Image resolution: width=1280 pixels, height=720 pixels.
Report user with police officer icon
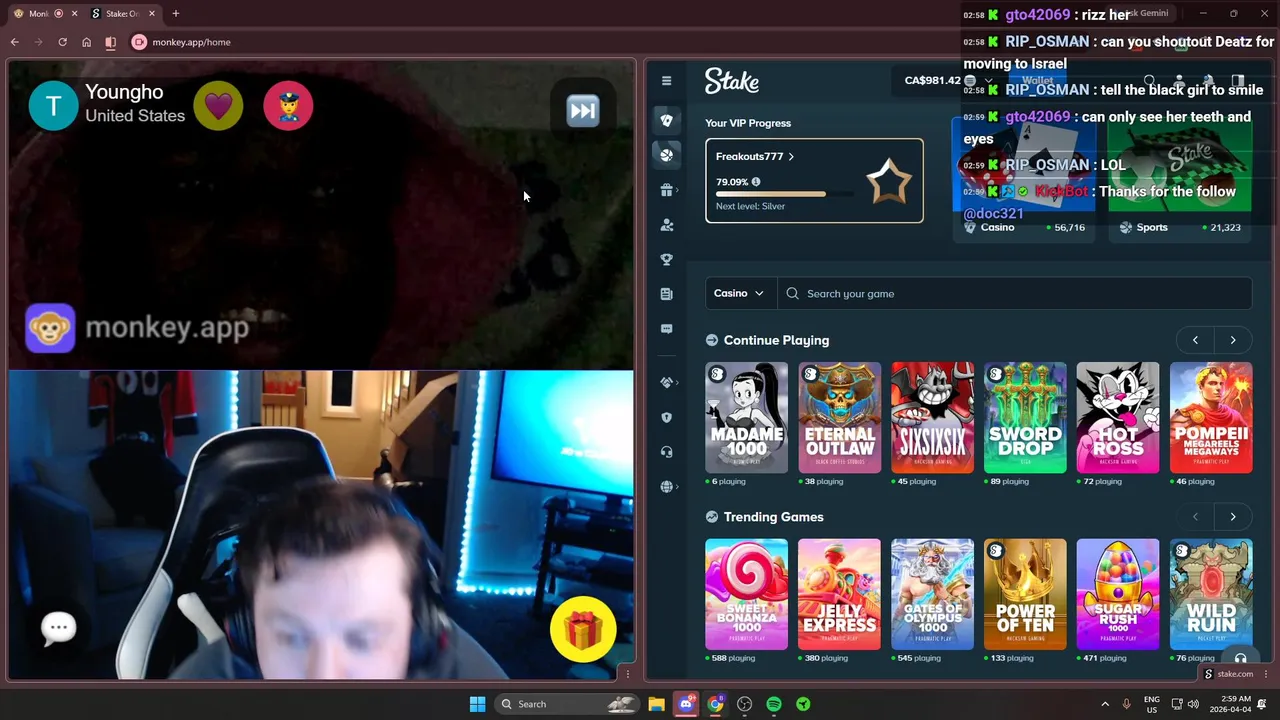click(288, 106)
